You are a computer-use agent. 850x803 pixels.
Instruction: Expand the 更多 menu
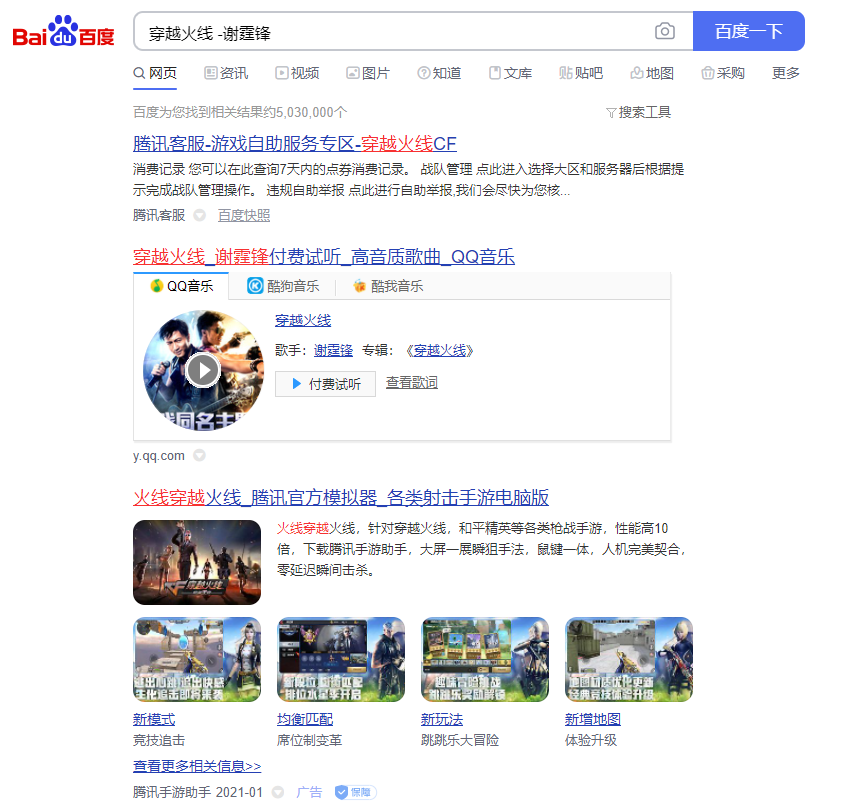pos(786,73)
